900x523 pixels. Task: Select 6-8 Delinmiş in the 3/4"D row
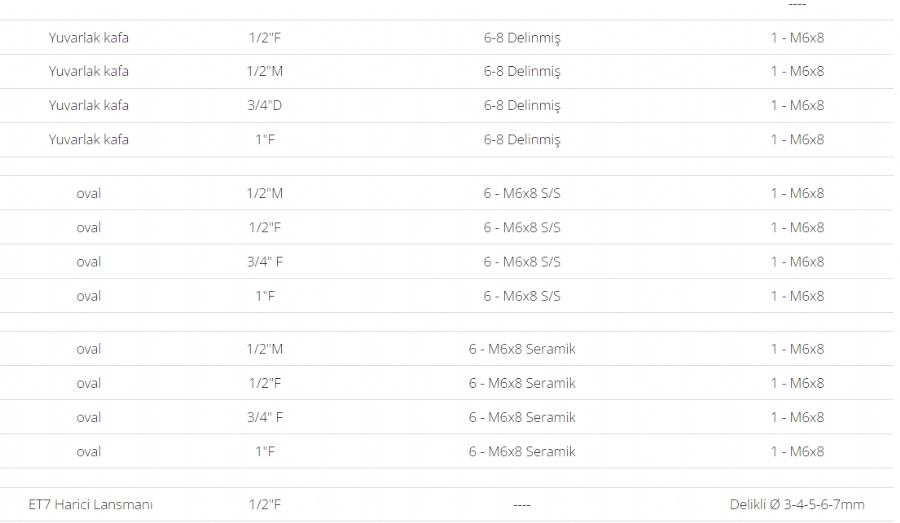[522, 105]
